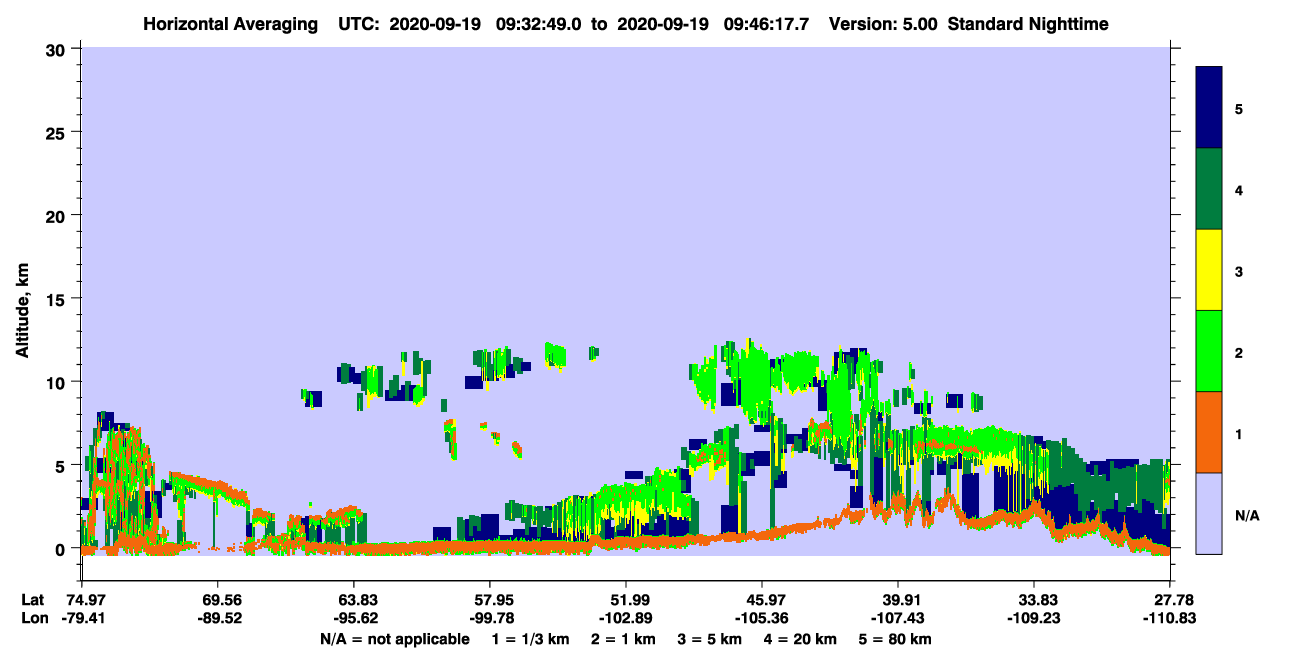This screenshot has height=667, width=1300.
Task: Click the colorbar label 'N/A'
Action: click(1246, 515)
